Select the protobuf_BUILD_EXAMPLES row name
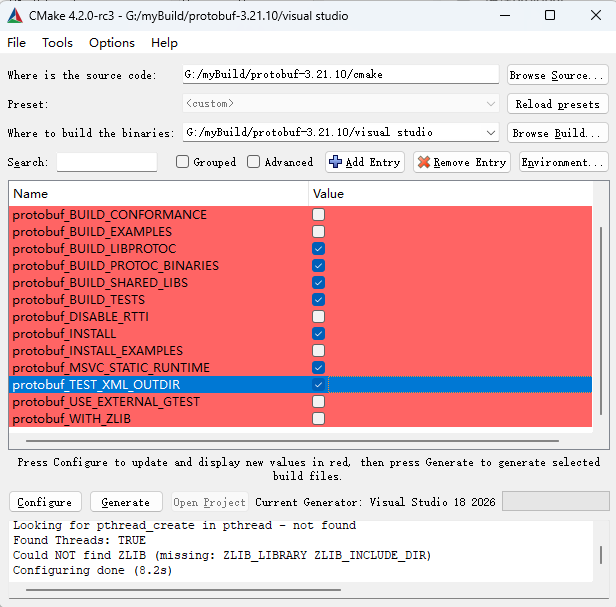 tap(92, 231)
